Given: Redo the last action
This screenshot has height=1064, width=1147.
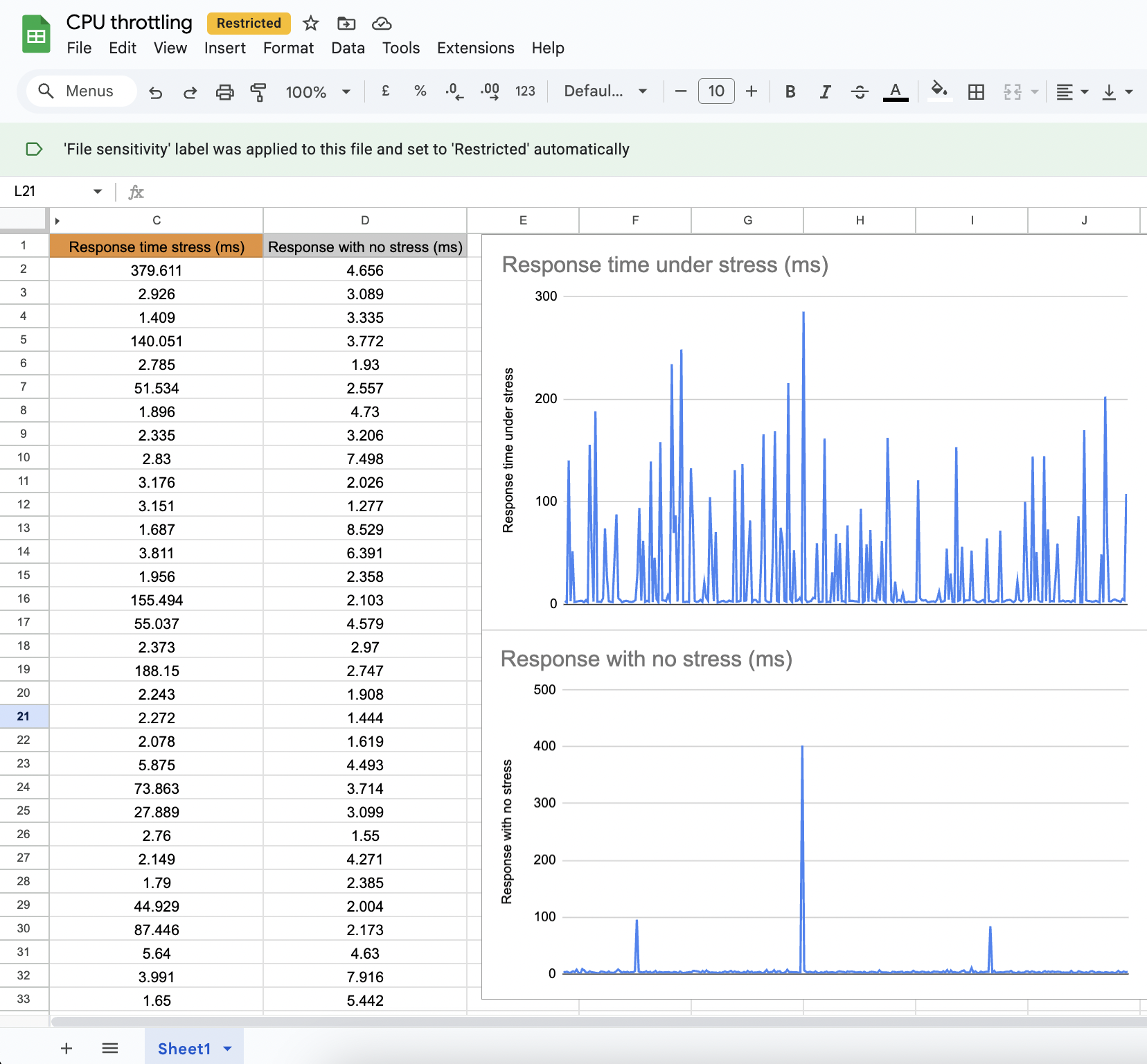Looking at the screenshot, I should [189, 91].
